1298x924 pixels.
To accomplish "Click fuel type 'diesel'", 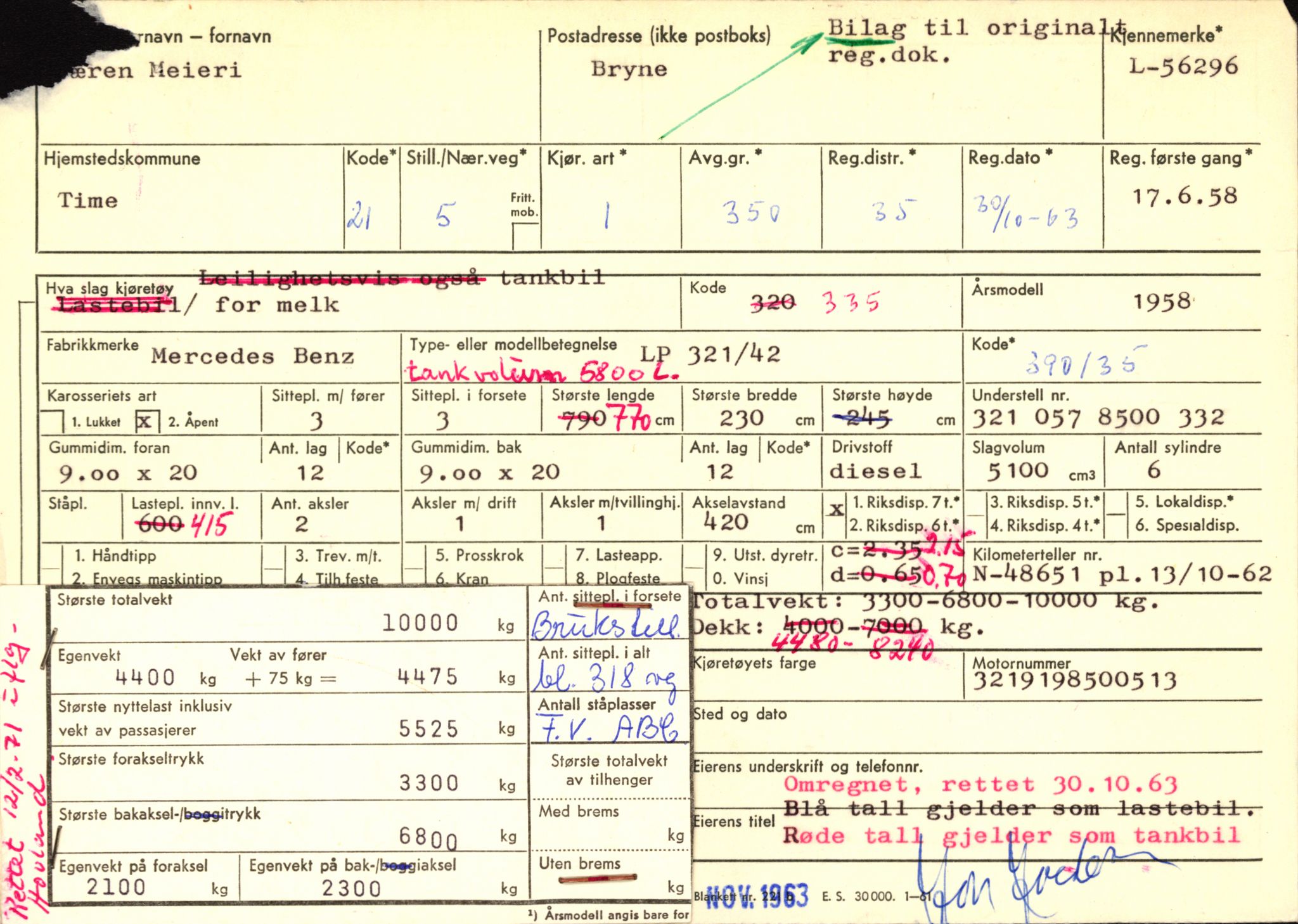I will tap(875, 471).
